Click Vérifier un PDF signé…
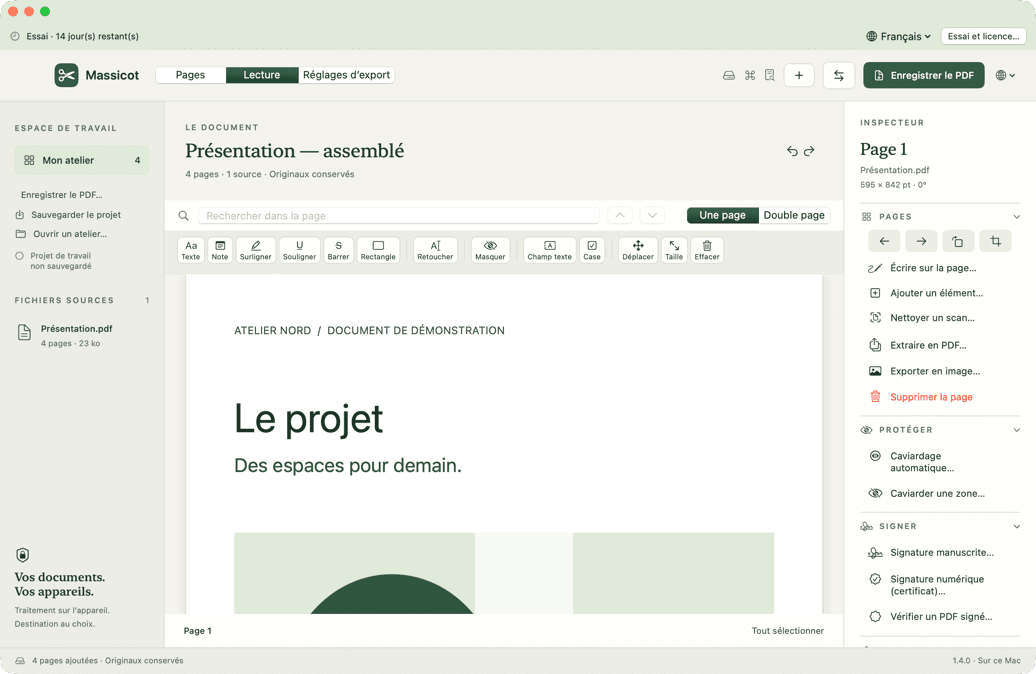Image resolution: width=1036 pixels, height=674 pixels. click(x=930, y=617)
